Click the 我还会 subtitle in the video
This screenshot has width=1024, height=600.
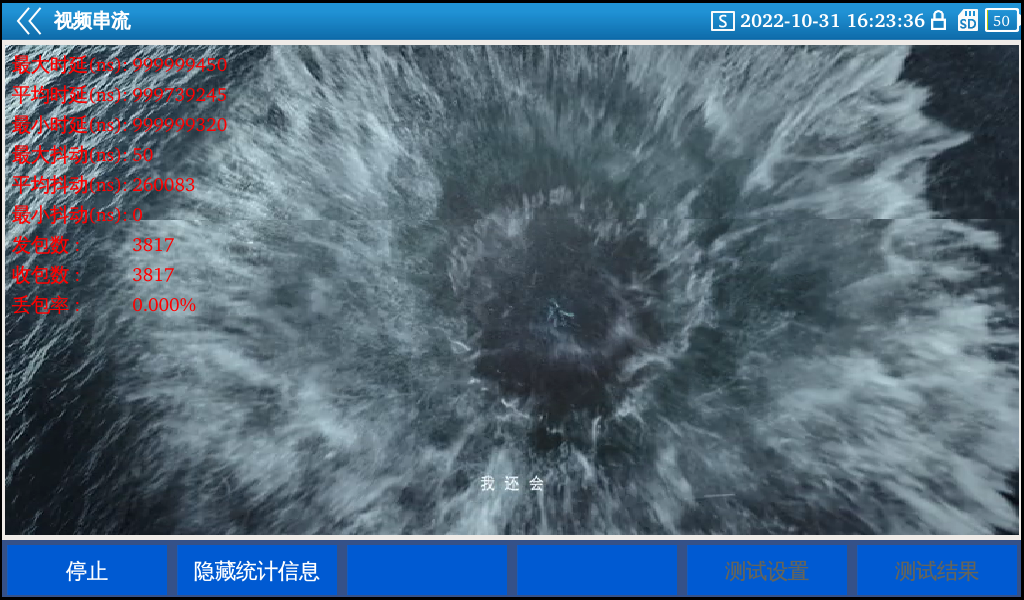click(x=512, y=484)
